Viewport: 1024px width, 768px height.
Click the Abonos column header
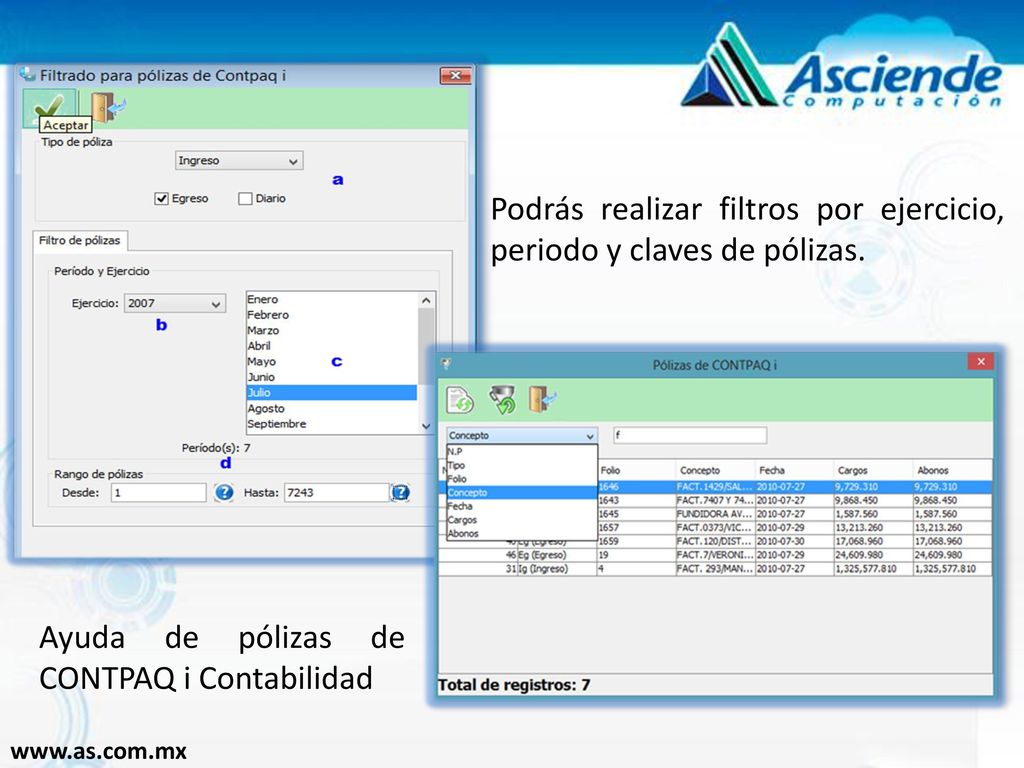[x=952, y=470]
